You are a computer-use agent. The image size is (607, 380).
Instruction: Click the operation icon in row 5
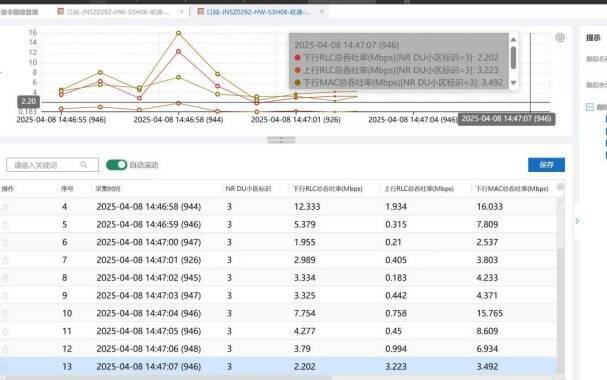(5, 225)
